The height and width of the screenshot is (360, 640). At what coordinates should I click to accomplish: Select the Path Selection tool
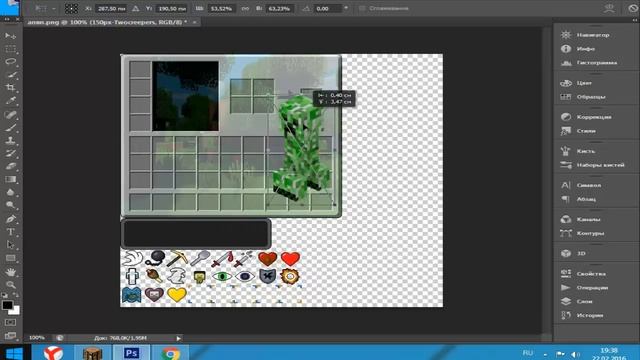(x=10, y=245)
